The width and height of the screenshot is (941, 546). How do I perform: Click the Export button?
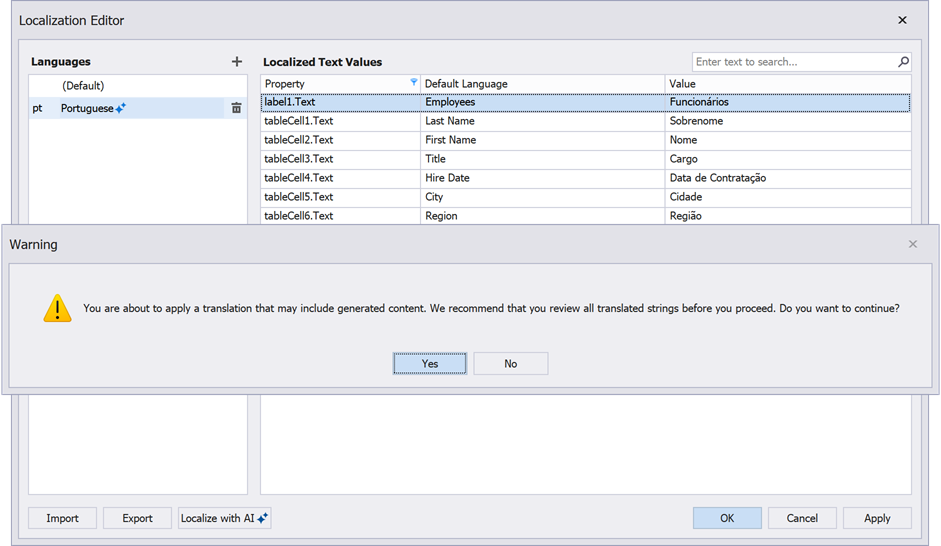137,518
